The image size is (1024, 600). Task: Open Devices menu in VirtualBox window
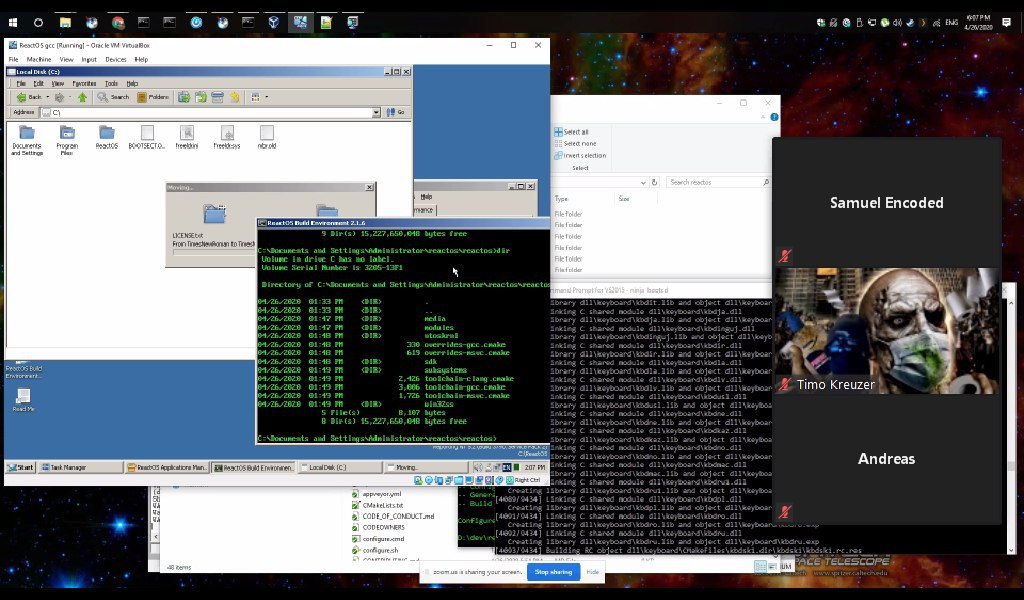coord(116,59)
